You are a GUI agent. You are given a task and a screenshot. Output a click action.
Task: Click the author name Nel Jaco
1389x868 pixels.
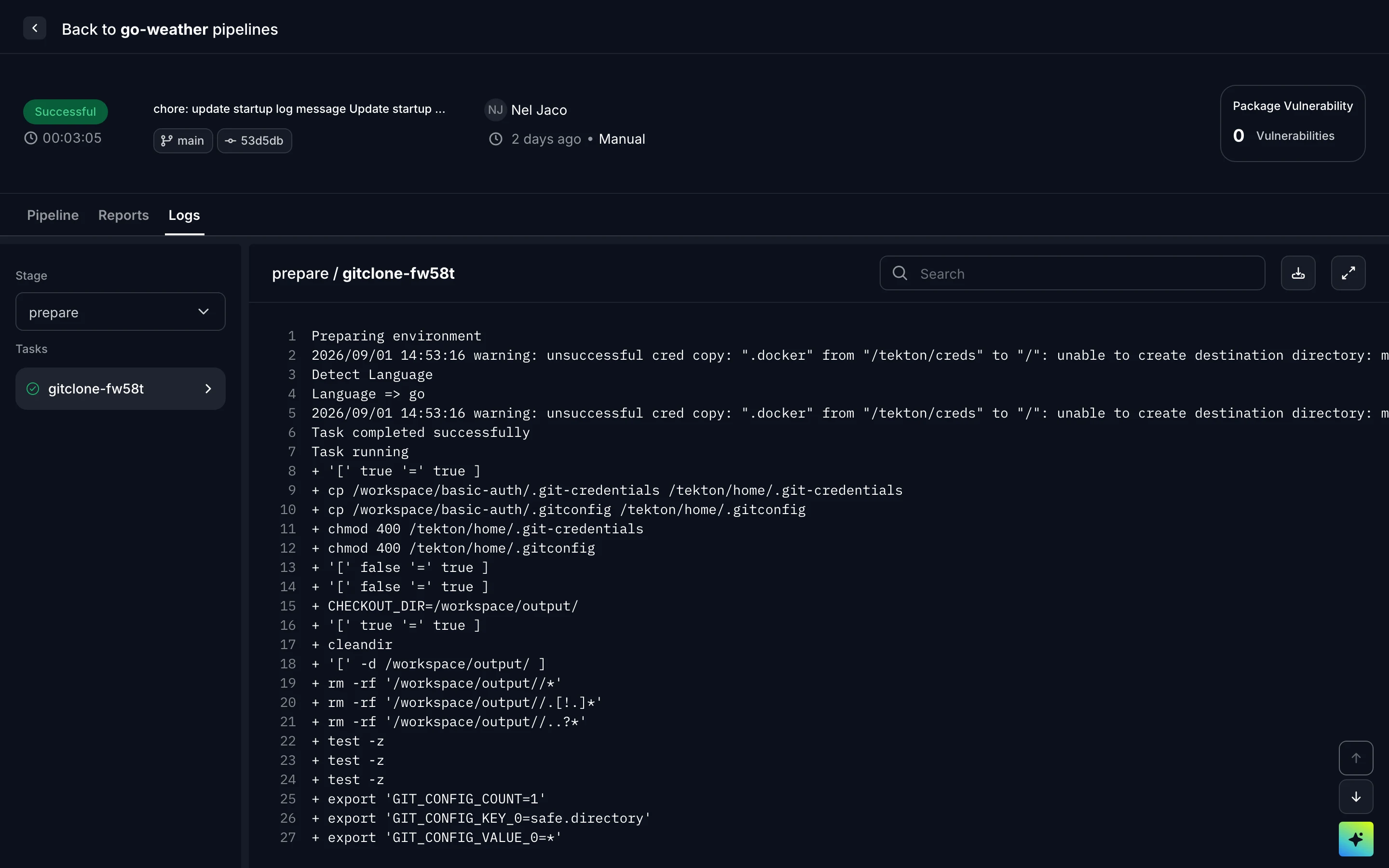[539, 110]
